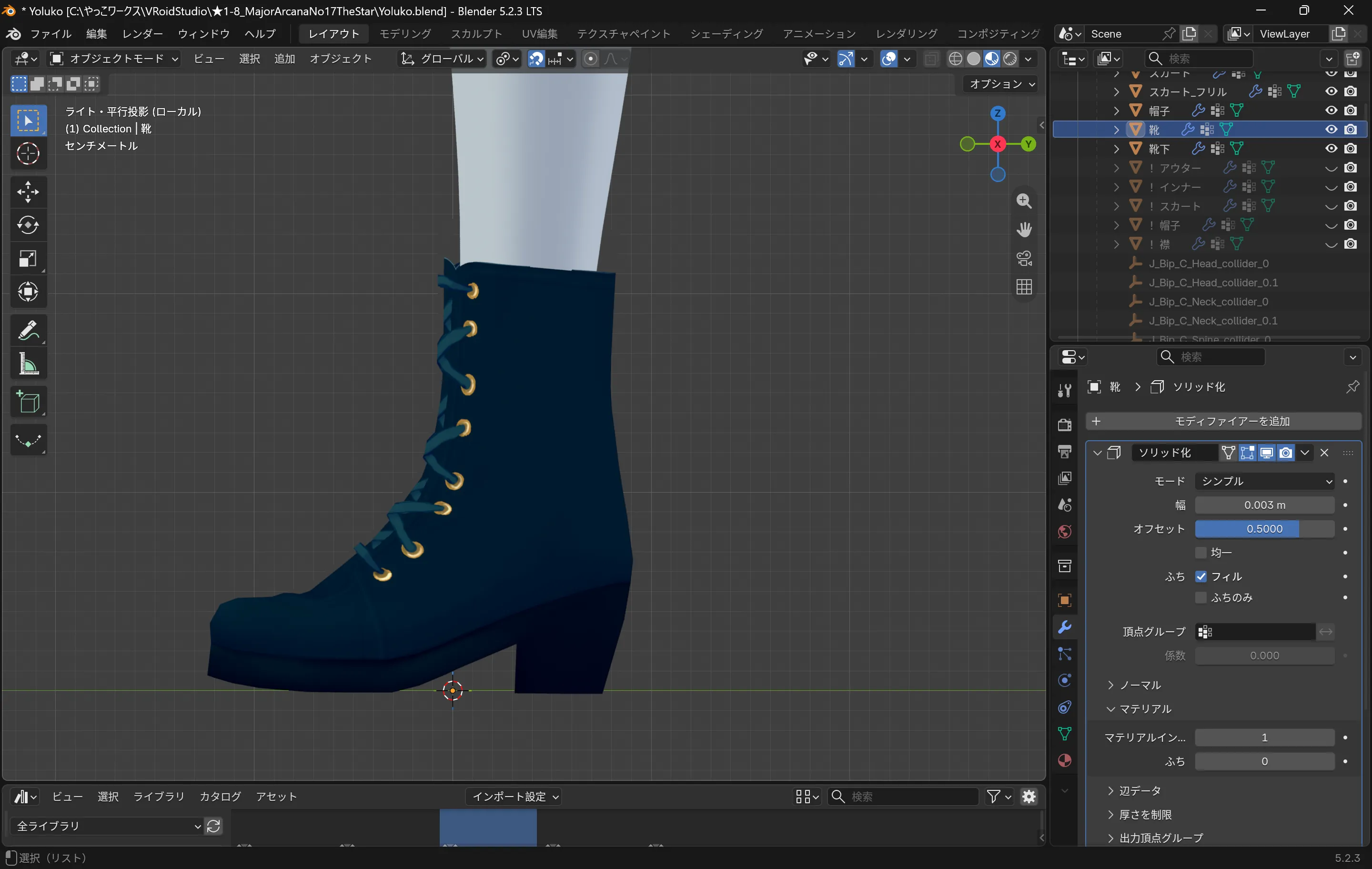Viewport: 1372px width, 869px height.
Task: Toggle snapping magnet button in header
Action: pos(536,59)
